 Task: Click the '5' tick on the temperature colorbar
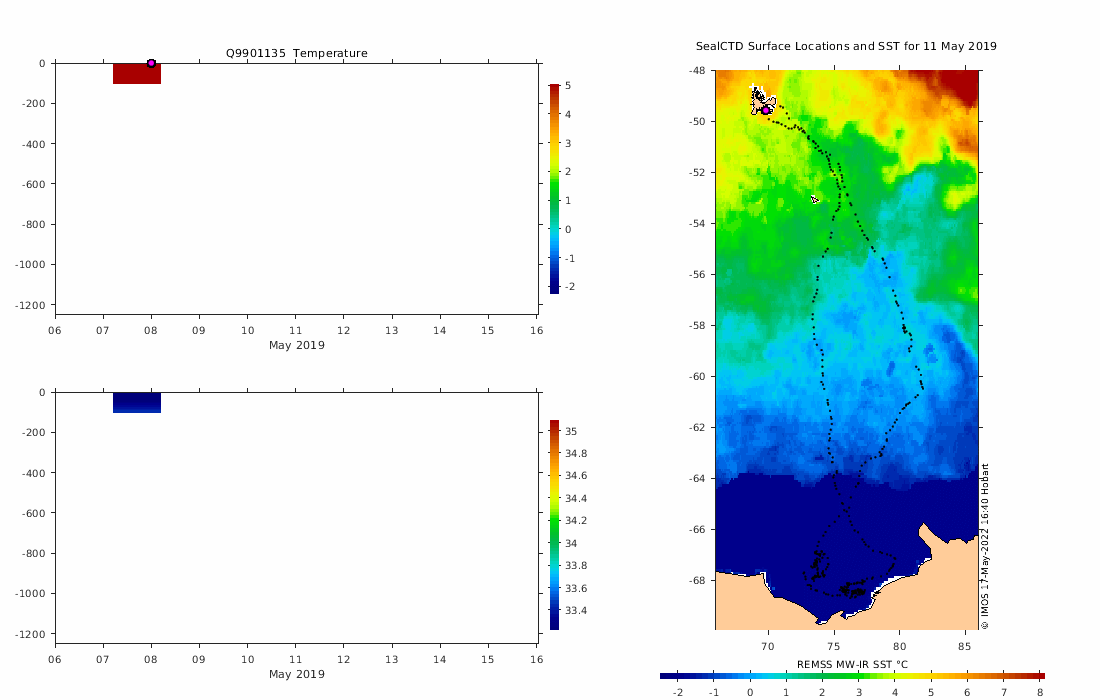pyautogui.click(x=568, y=86)
